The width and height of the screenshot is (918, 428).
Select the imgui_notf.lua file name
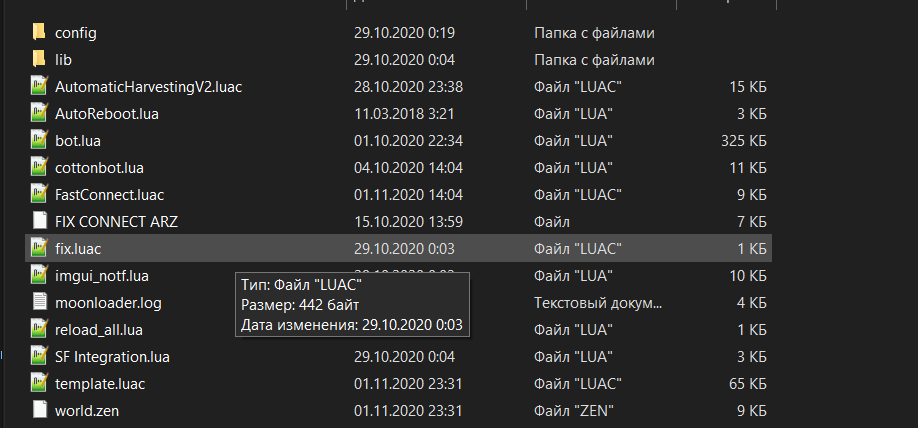pos(102,274)
